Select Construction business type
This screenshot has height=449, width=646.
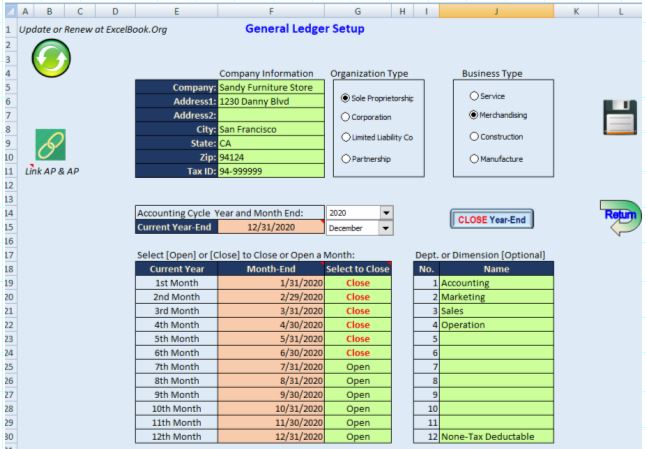point(473,137)
